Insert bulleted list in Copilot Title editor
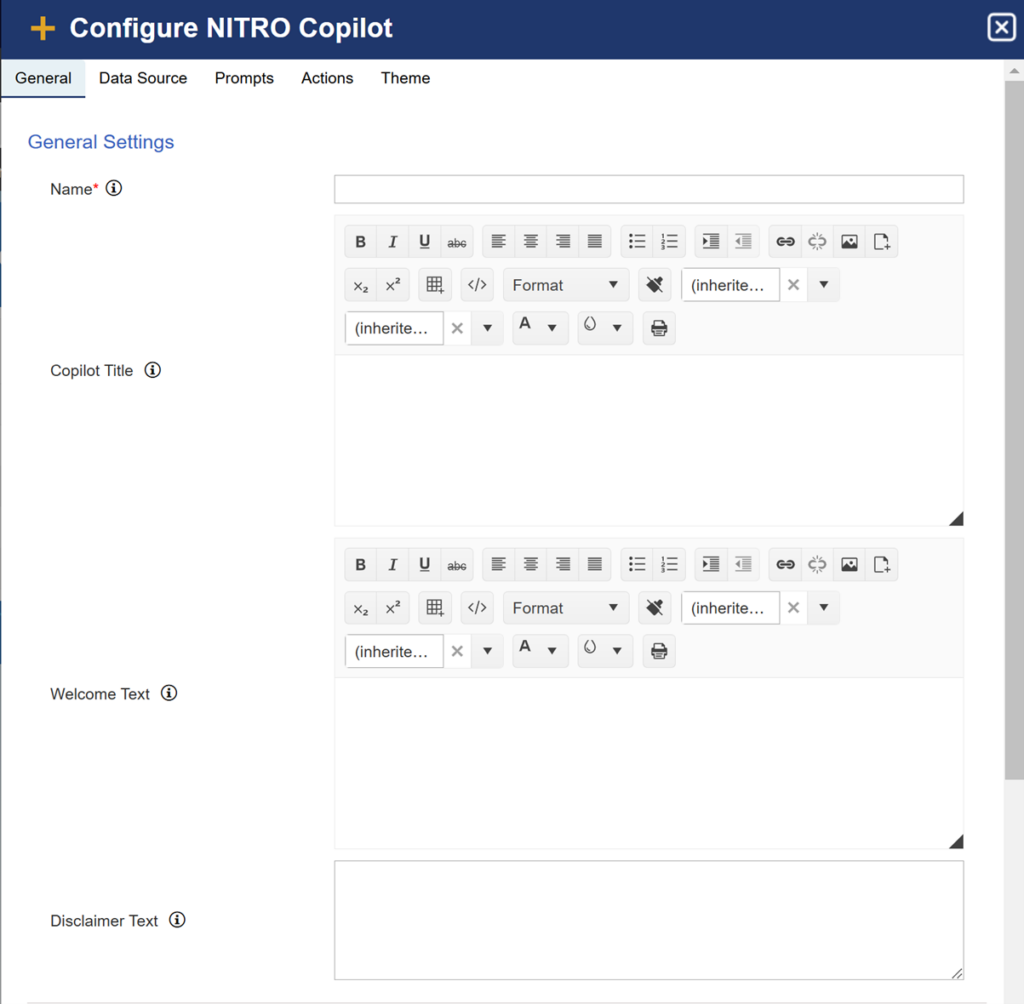The height and width of the screenshot is (1004, 1024). [637, 242]
